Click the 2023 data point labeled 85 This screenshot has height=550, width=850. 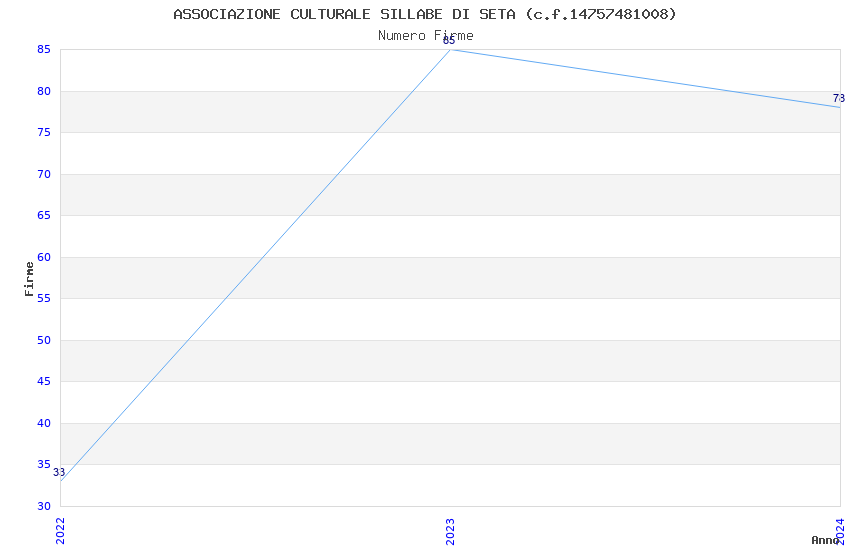[x=450, y=50]
